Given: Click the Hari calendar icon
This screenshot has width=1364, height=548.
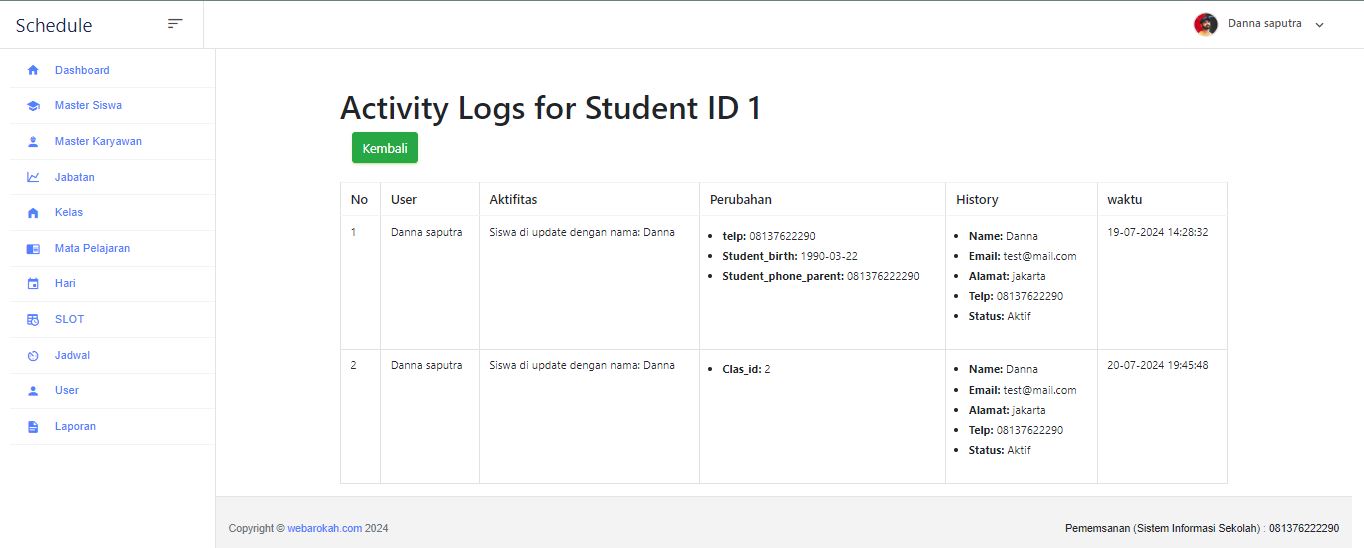Looking at the screenshot, I should [33, 284].
